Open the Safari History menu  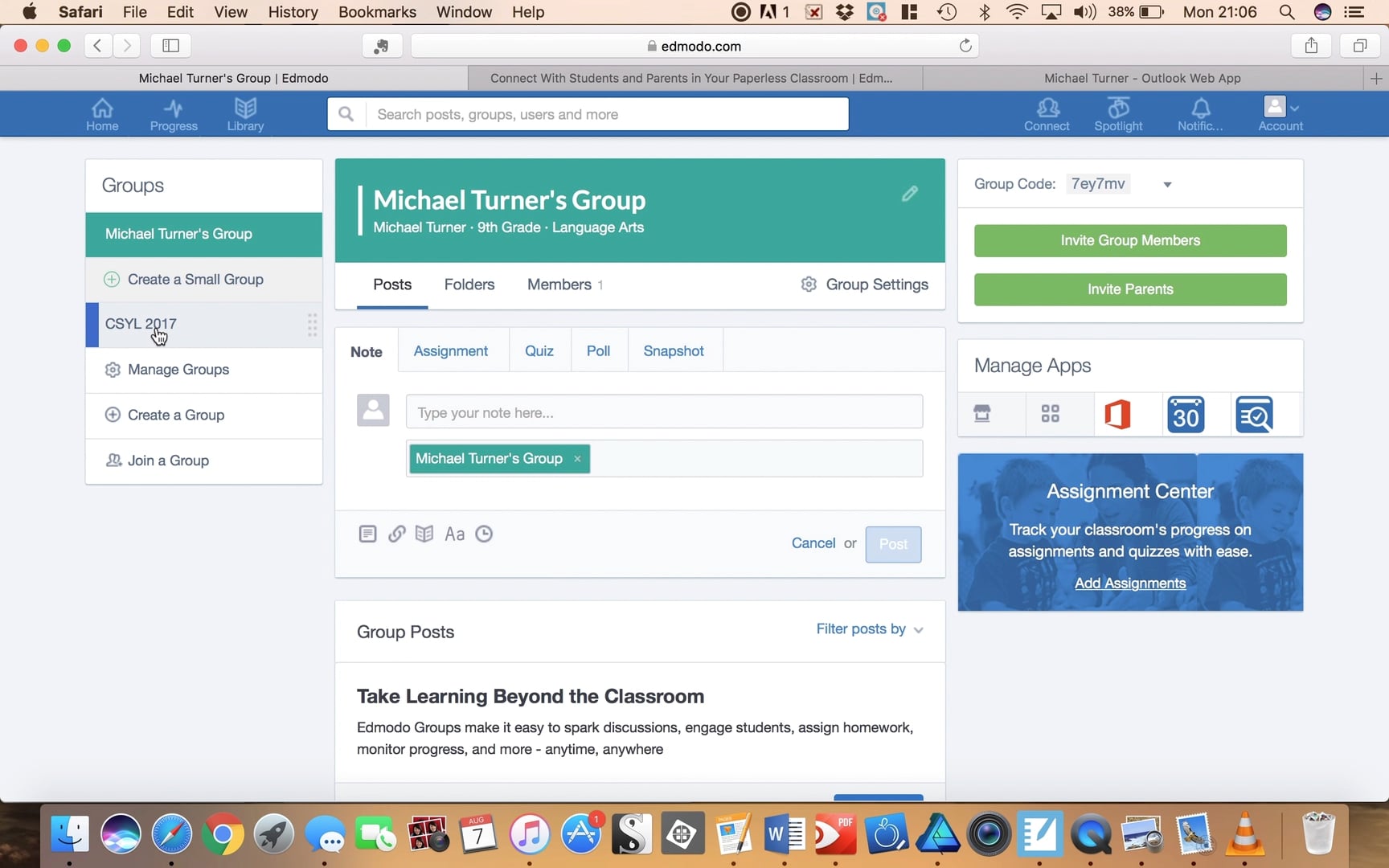point(293,12)
